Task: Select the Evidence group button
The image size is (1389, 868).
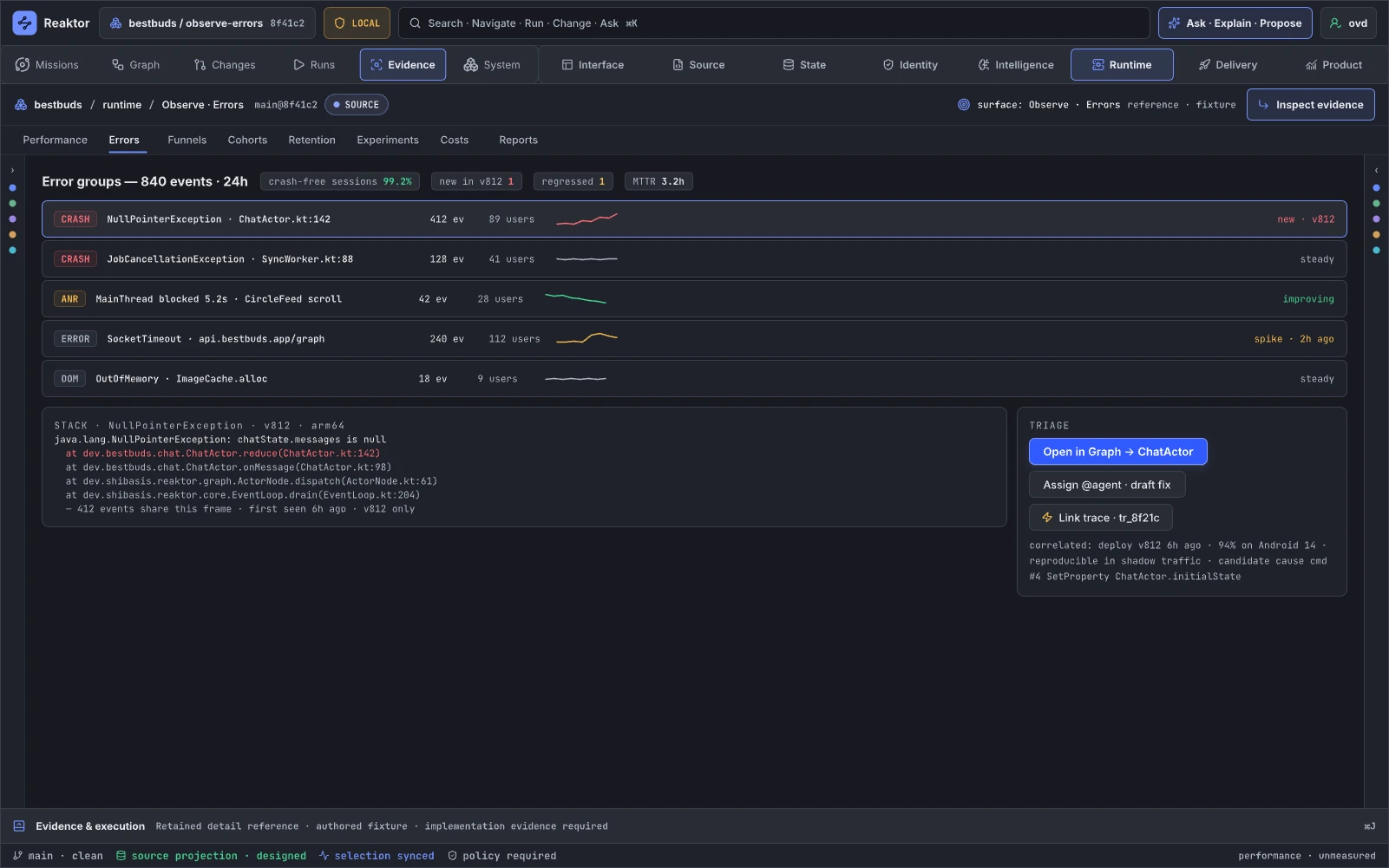Action: 403,65
